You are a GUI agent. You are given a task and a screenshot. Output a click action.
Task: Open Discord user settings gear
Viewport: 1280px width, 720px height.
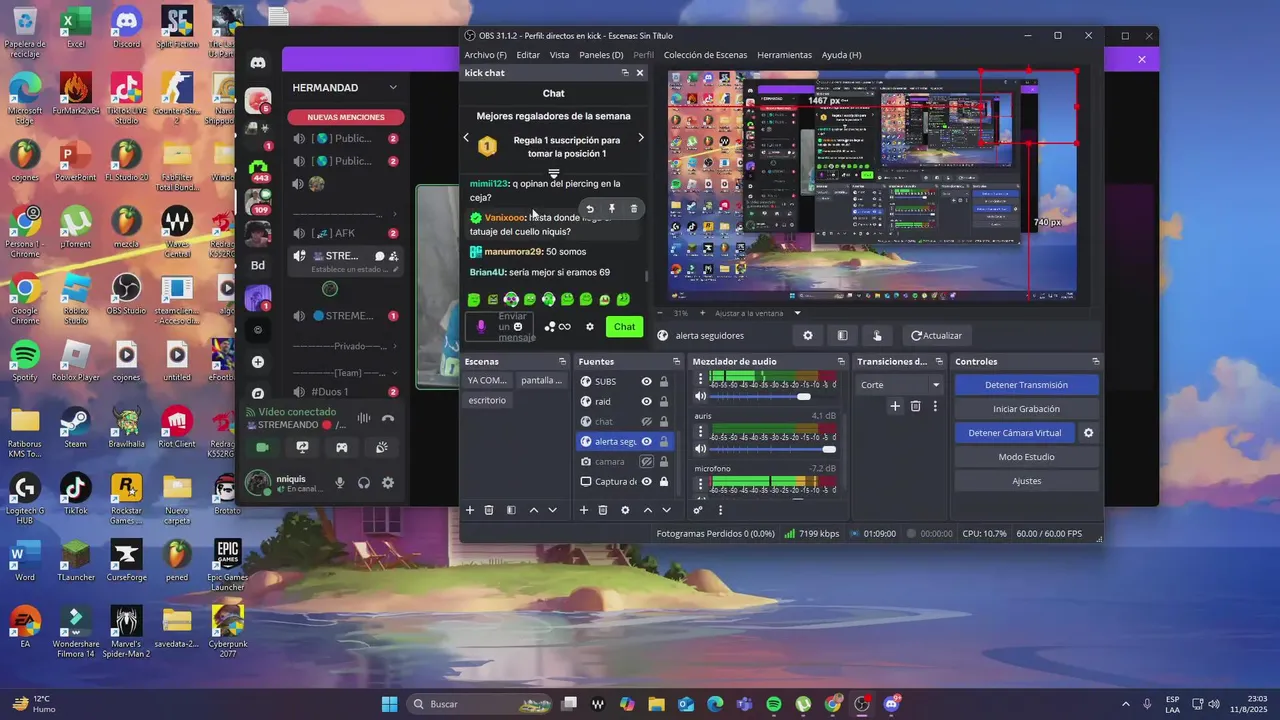coord(388,483)
